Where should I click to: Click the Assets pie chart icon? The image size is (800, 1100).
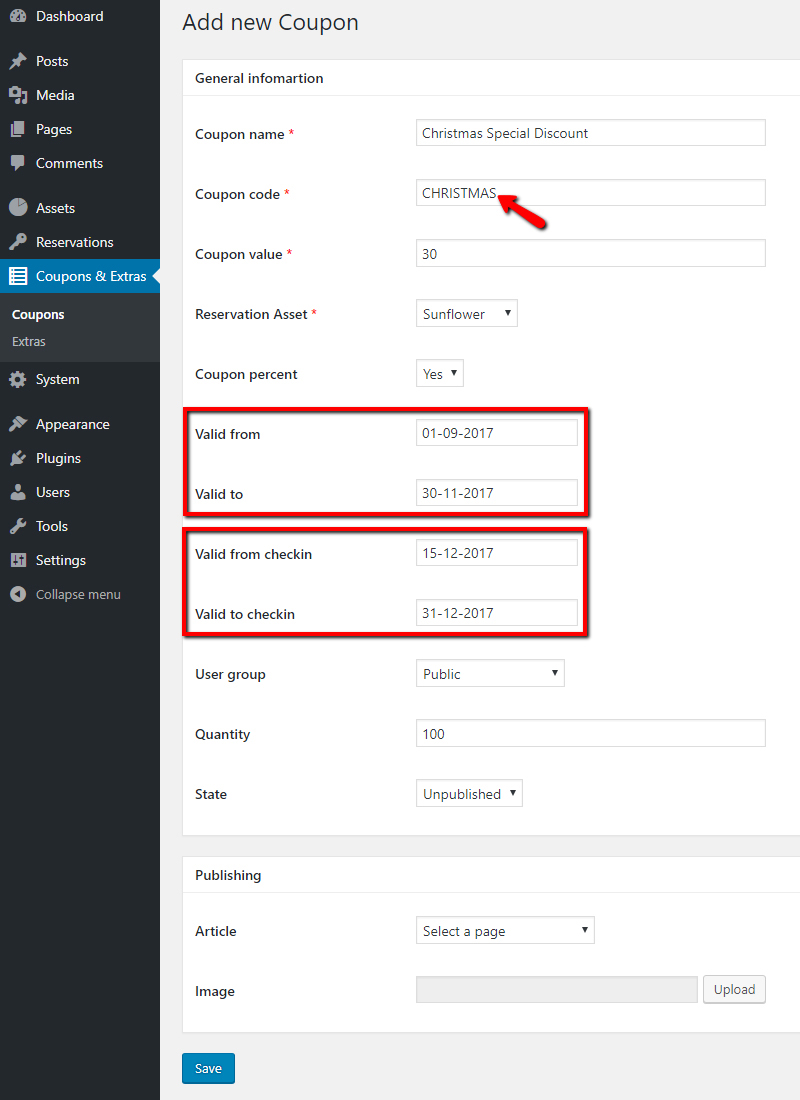click(16, 207)
